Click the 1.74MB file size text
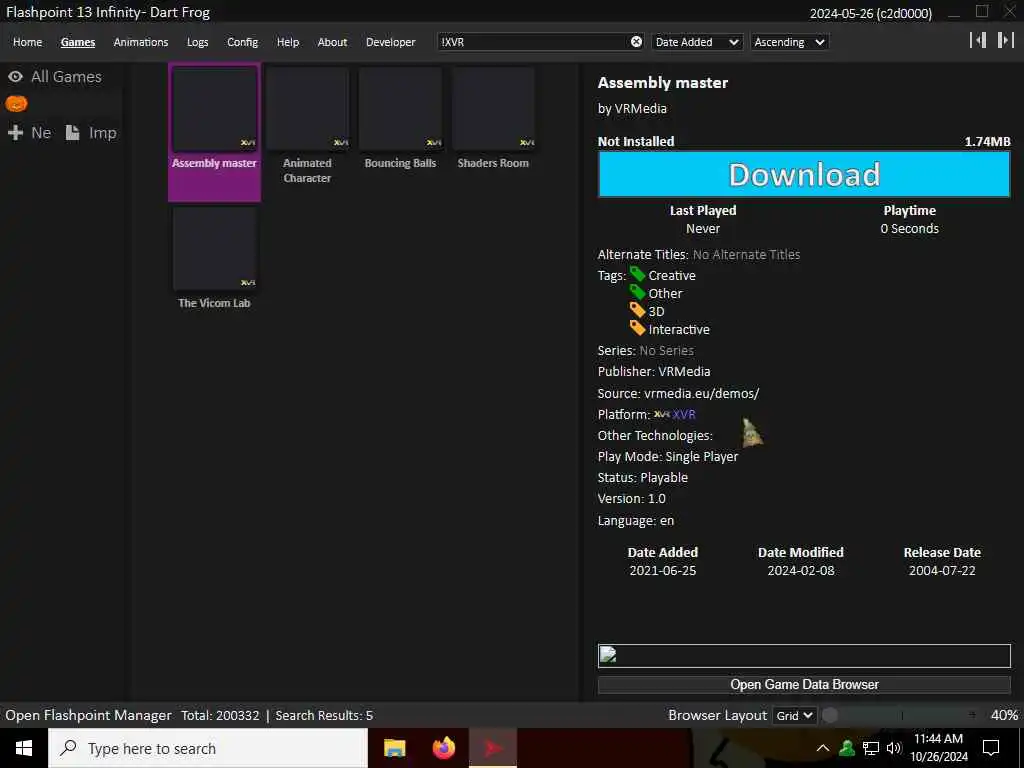1024x768 pixels. click(987, 141)
